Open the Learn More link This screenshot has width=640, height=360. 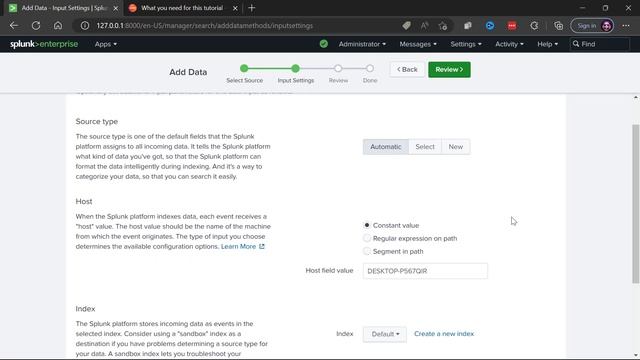pyautogui.click(x=238, y=247)
